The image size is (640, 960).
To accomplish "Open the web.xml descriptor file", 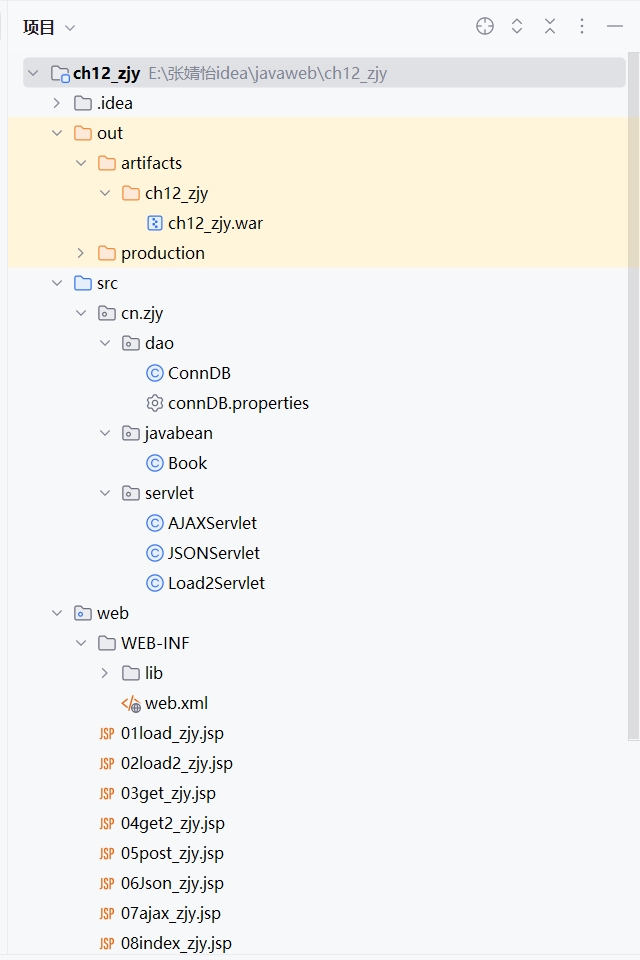I will [x=176, y=703].
